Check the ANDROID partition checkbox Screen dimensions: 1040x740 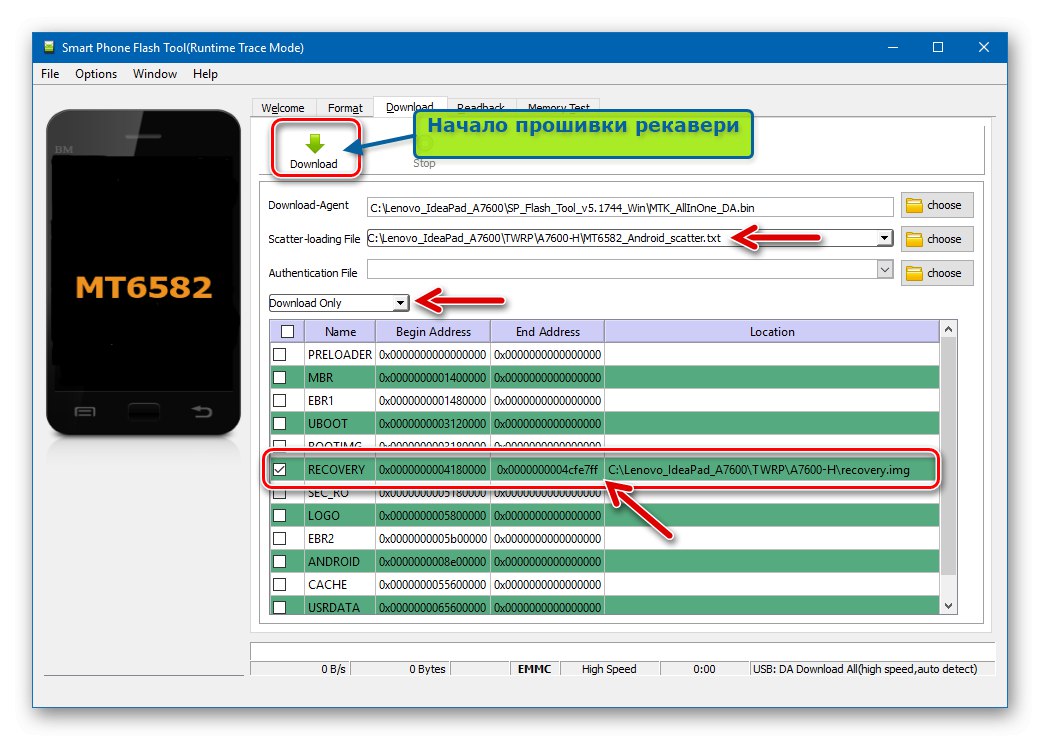(280, 562)
